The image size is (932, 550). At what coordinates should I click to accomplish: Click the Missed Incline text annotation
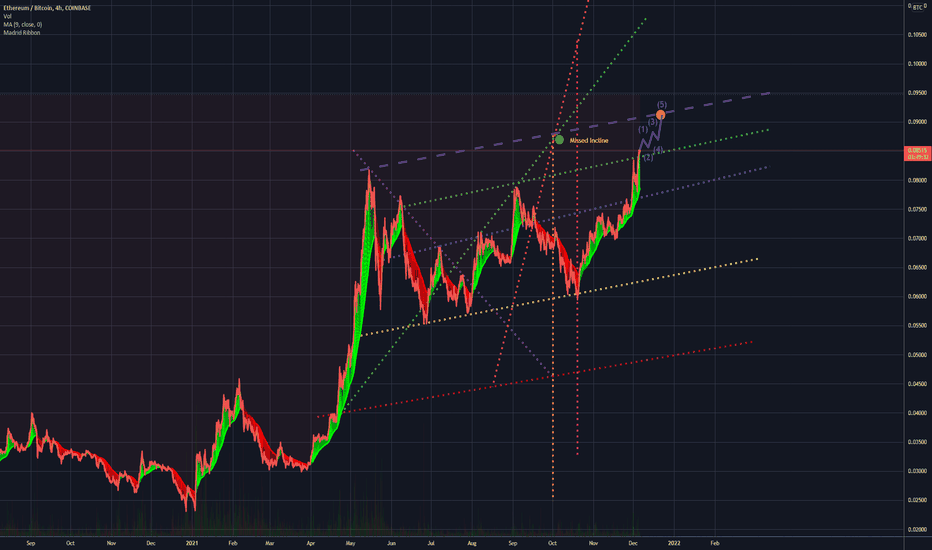(x=588, y=141)
